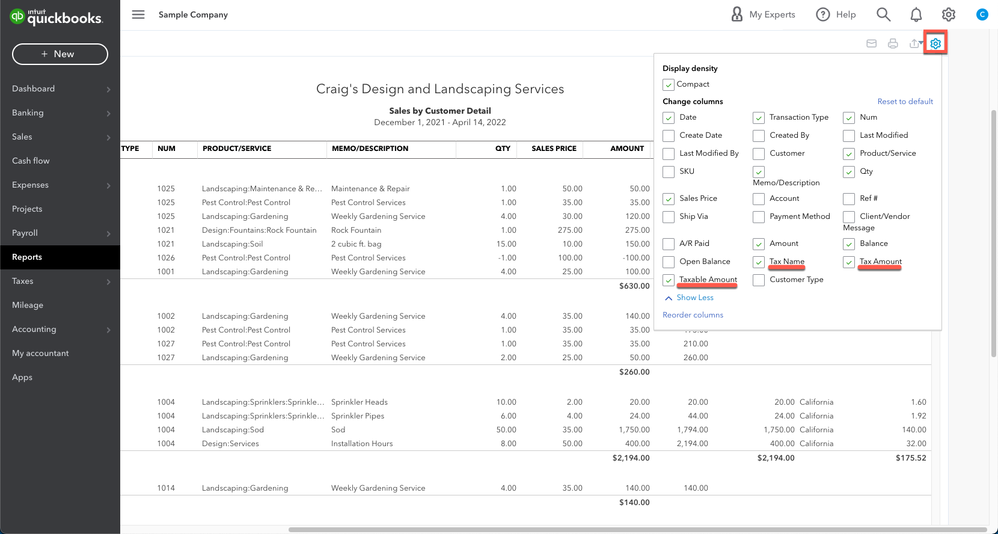This screenshot has width=998, height=534.
Task: Check the A/R Paid checkbox
Action: coord(668,244)
